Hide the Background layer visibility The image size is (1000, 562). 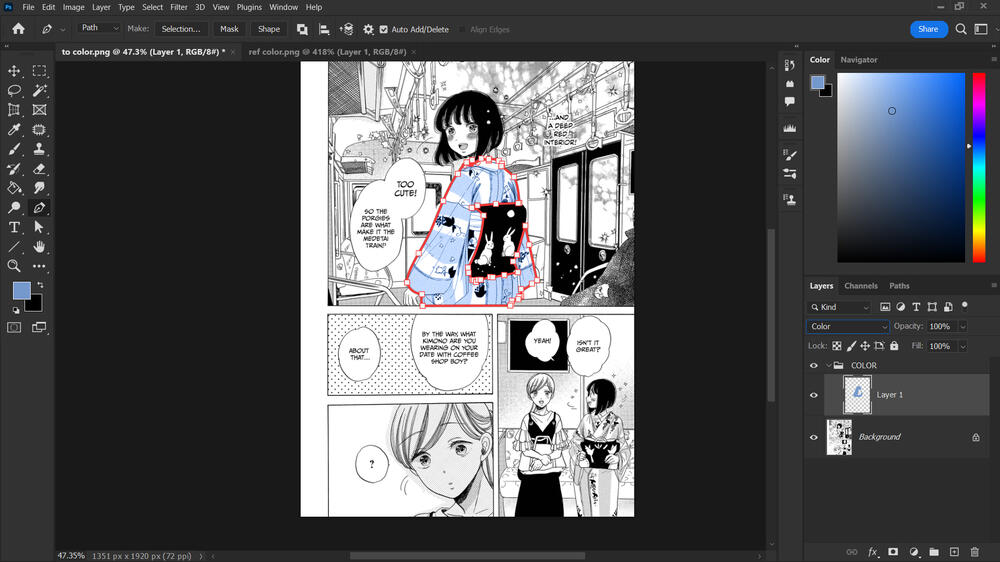(x=813, y=437)
